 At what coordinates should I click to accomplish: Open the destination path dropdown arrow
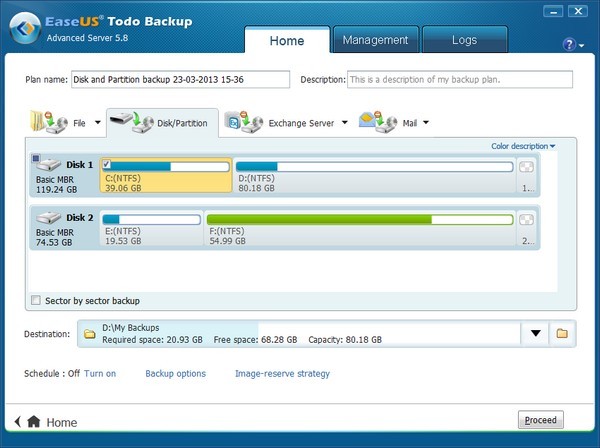pyautogui.click(x=537, y=333)
